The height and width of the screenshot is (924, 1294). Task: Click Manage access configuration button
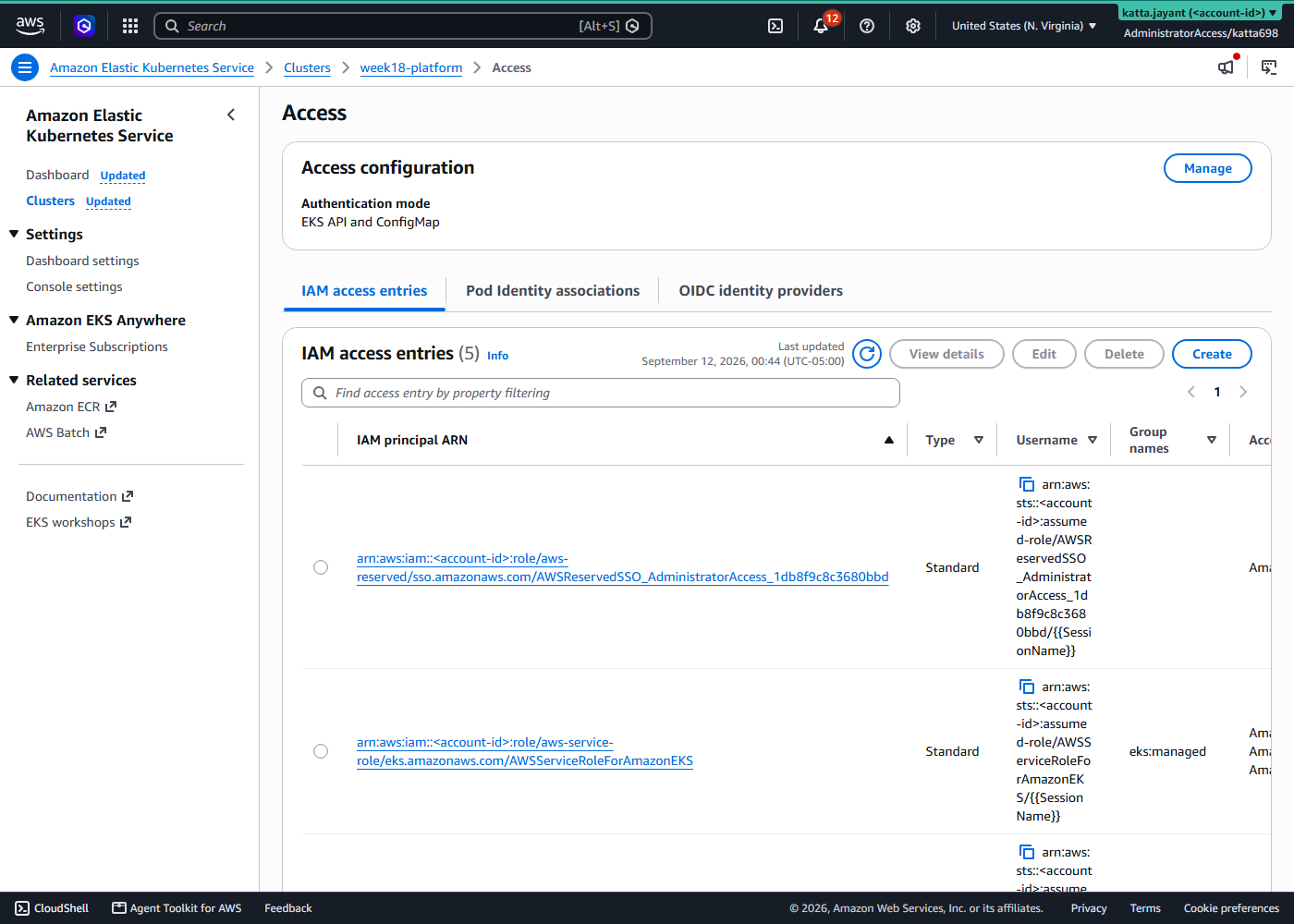point(1208,168)
